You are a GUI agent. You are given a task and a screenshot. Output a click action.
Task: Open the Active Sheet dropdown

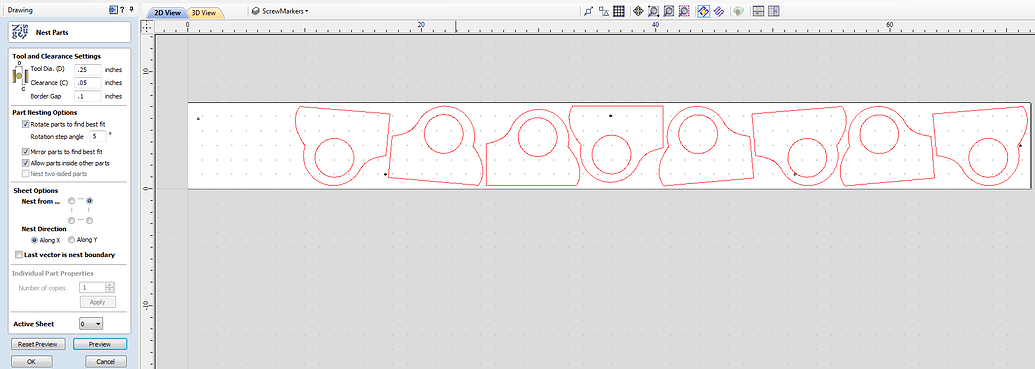click(91, 324)
